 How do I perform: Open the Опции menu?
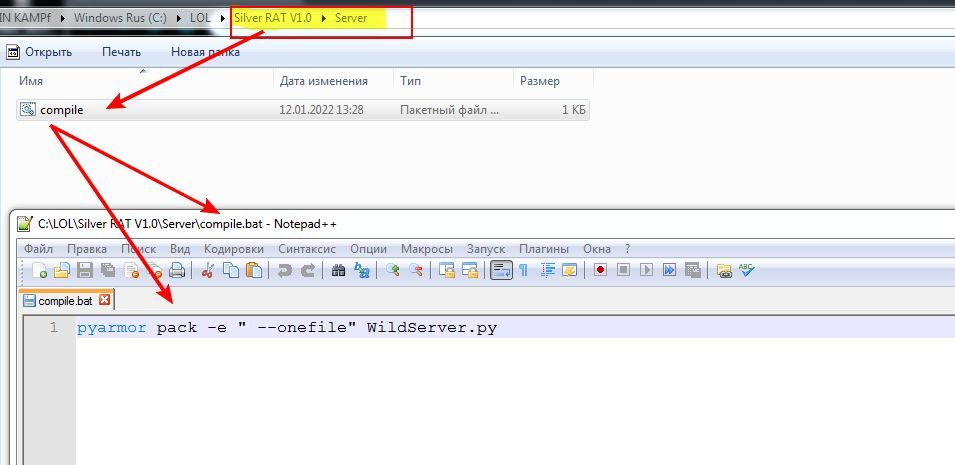(368, 249)
